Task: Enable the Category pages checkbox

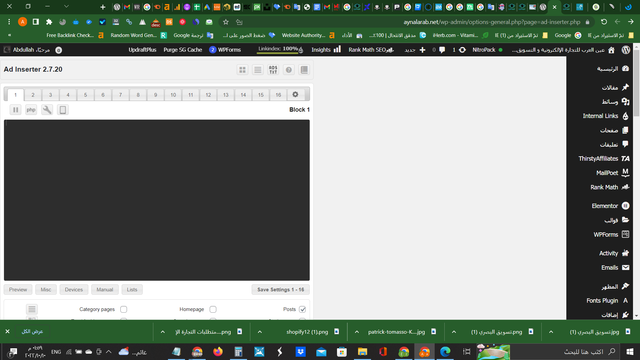Action: [x=124, y=309]
